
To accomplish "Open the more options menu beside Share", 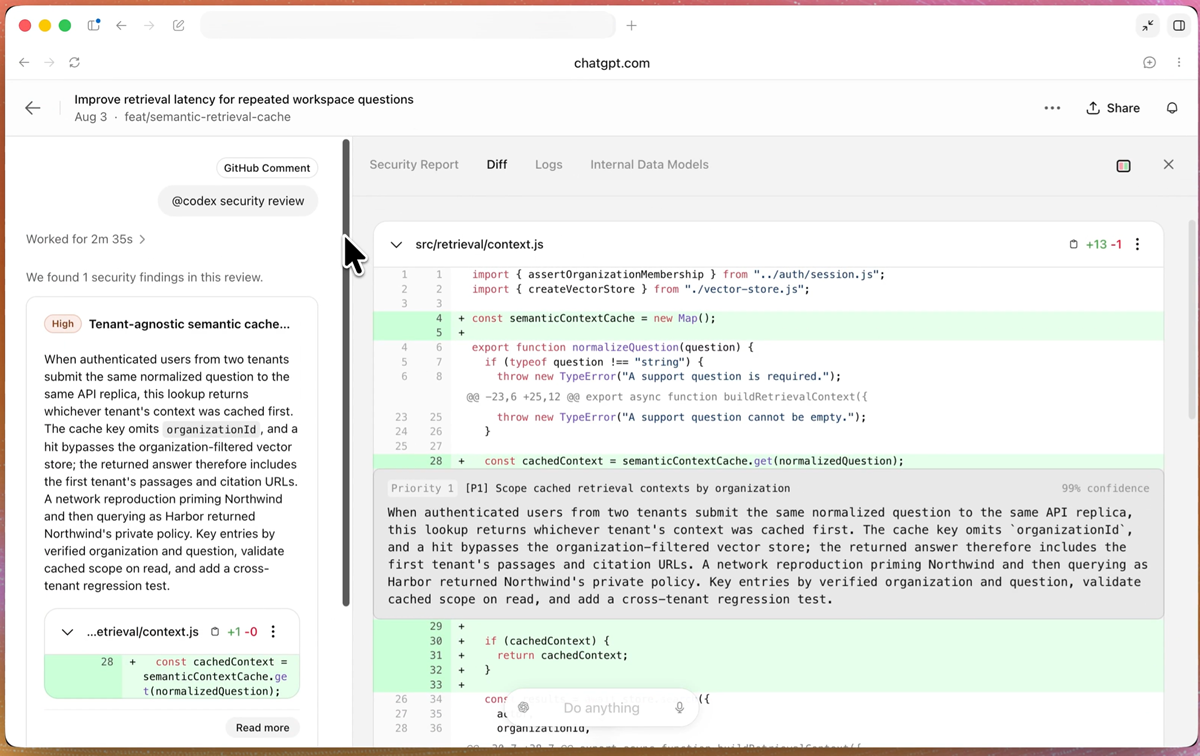I will tap(1052, 108).
